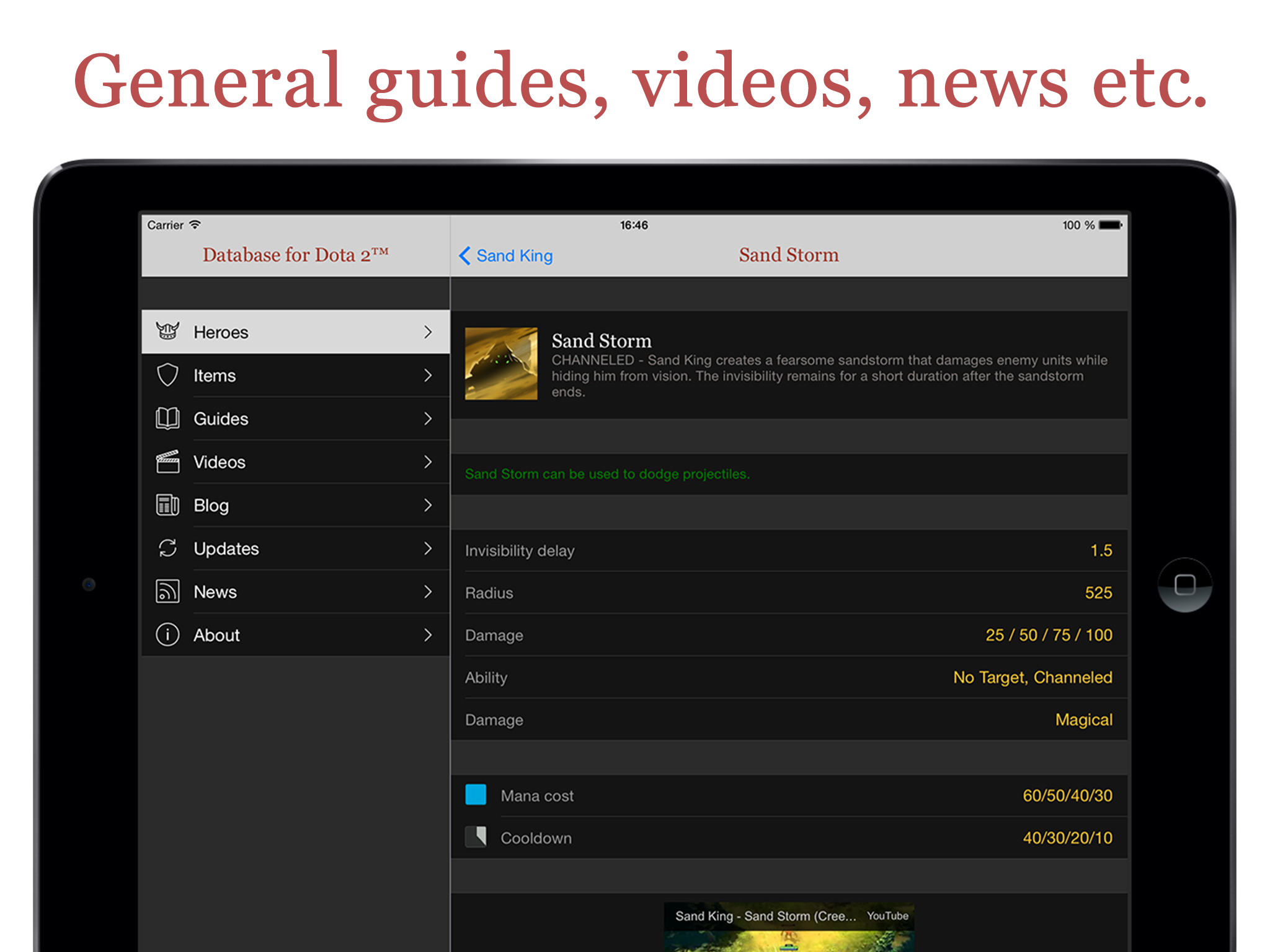Tap the 100 % battery percentage

point(1078,225)
